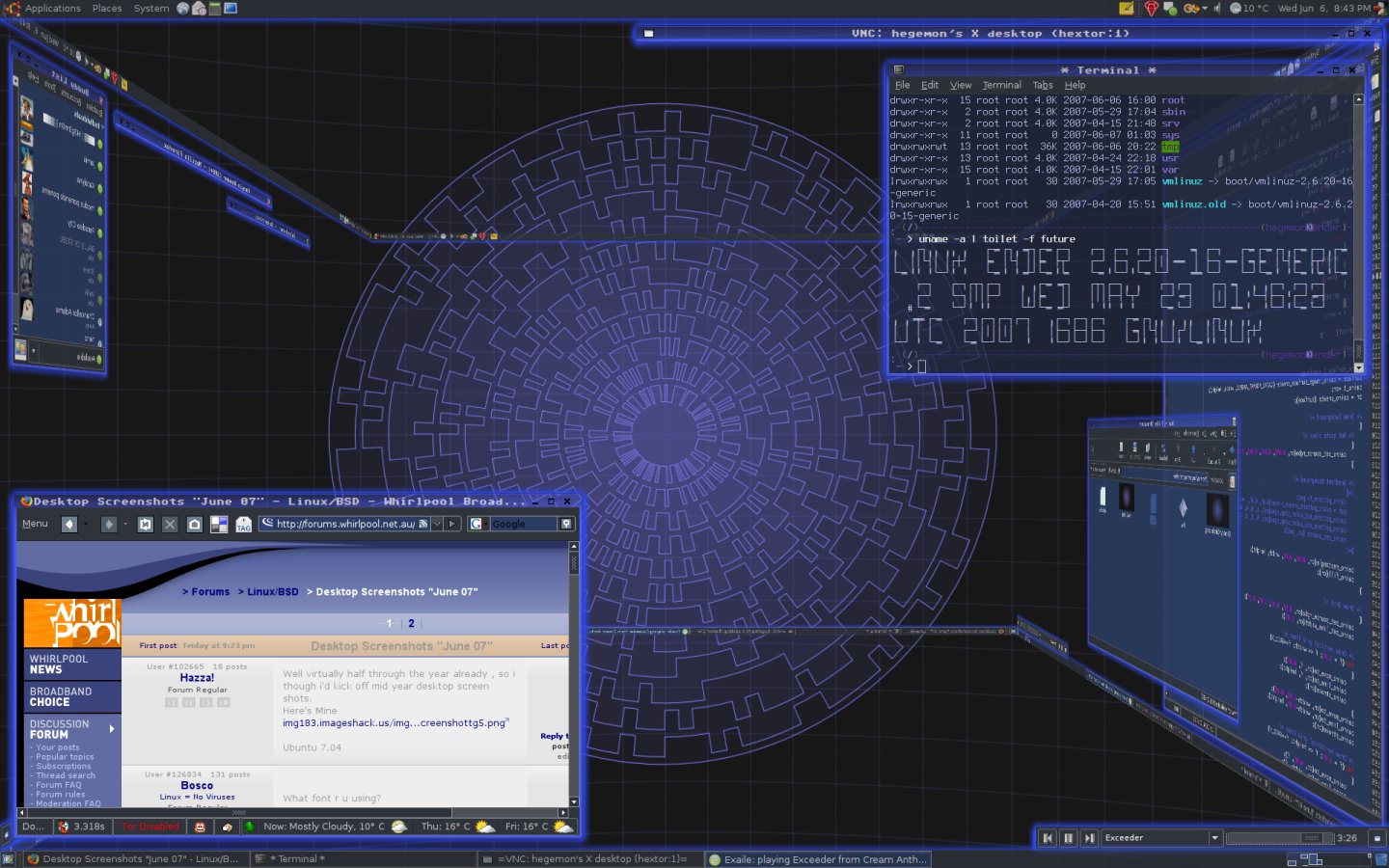The width and height of the screenshot is (1389, 868).
Task: Click the show desktop button in bottom panel
Action: tap(8, 859)
